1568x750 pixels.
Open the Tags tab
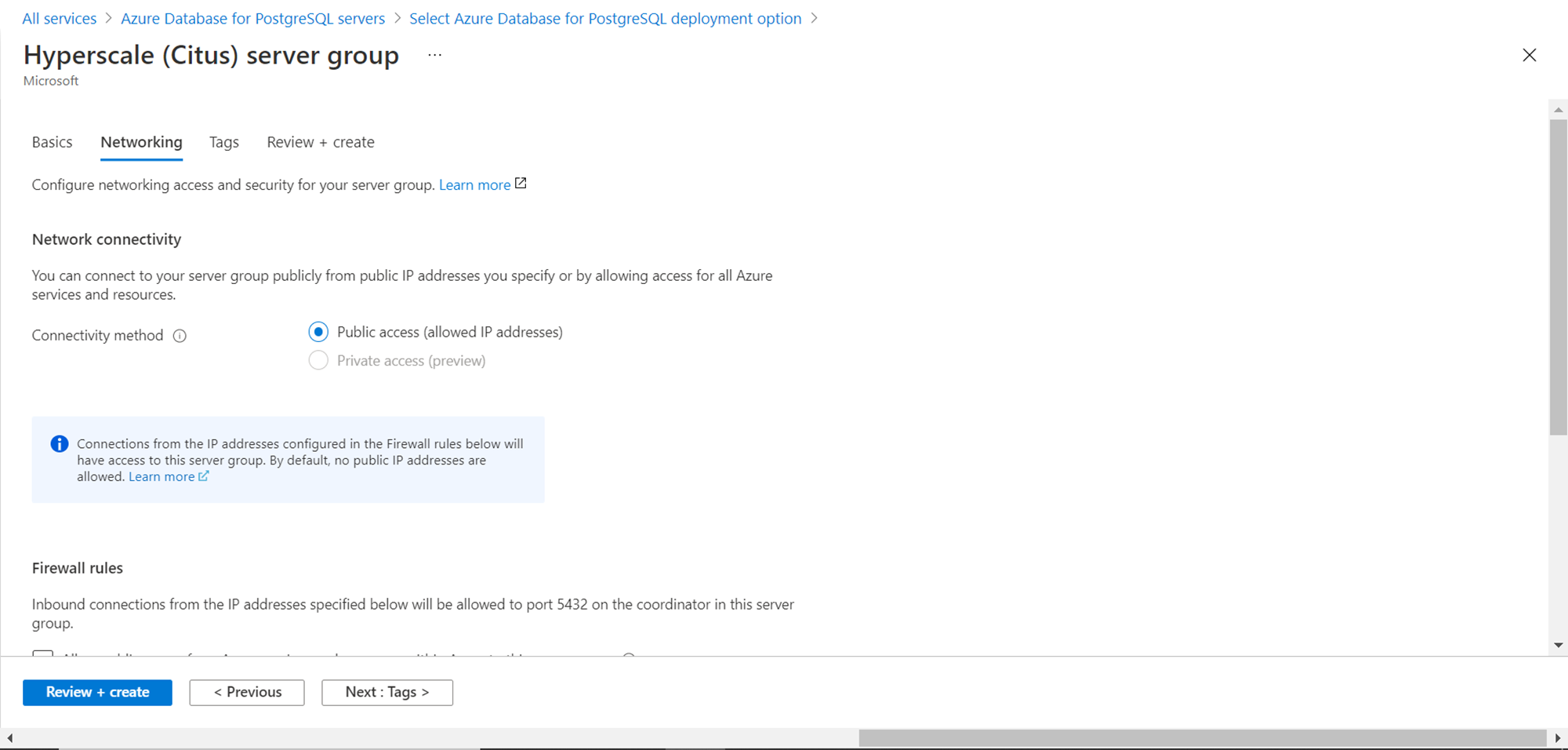[x=224, y=142]
